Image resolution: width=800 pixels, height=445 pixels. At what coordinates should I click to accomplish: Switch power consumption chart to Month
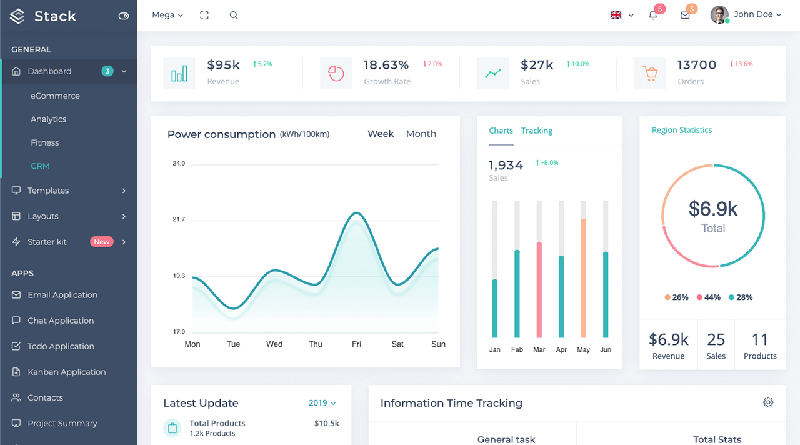pyautogui.click(x=421, y=134)
